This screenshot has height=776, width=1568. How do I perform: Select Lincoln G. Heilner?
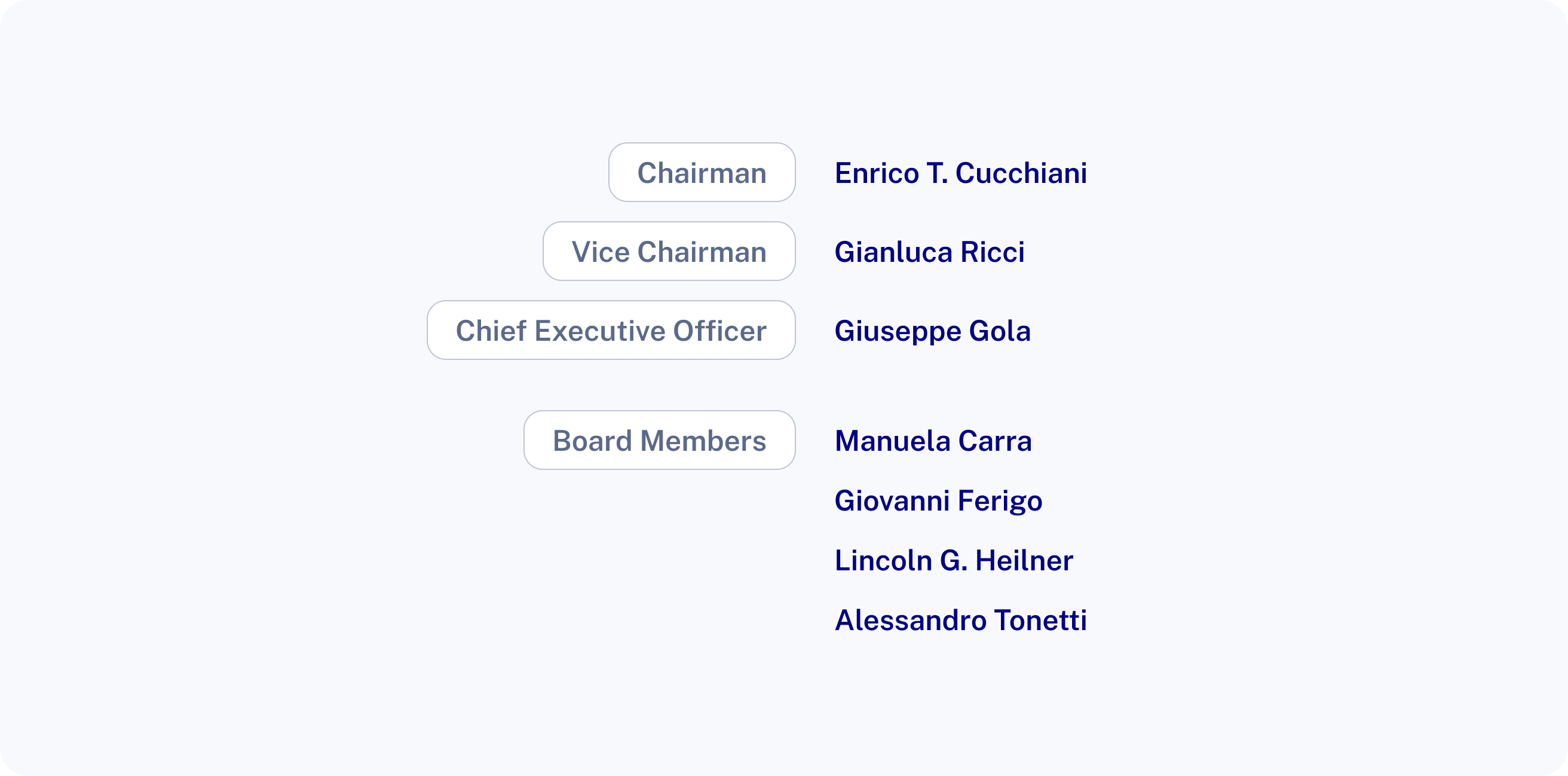click(x=954, y=560)
